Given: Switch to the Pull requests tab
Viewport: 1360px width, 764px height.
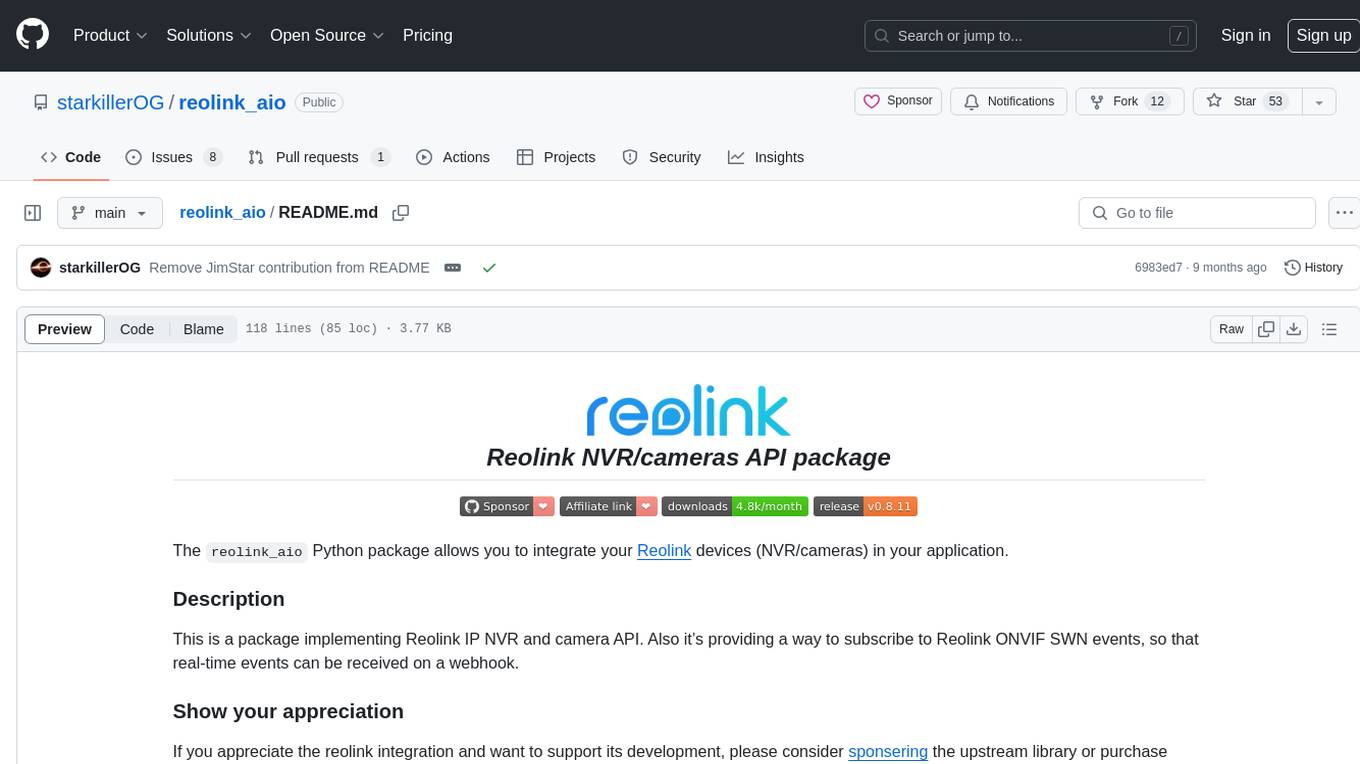Looking at the screenshot, I should [319, 157].
